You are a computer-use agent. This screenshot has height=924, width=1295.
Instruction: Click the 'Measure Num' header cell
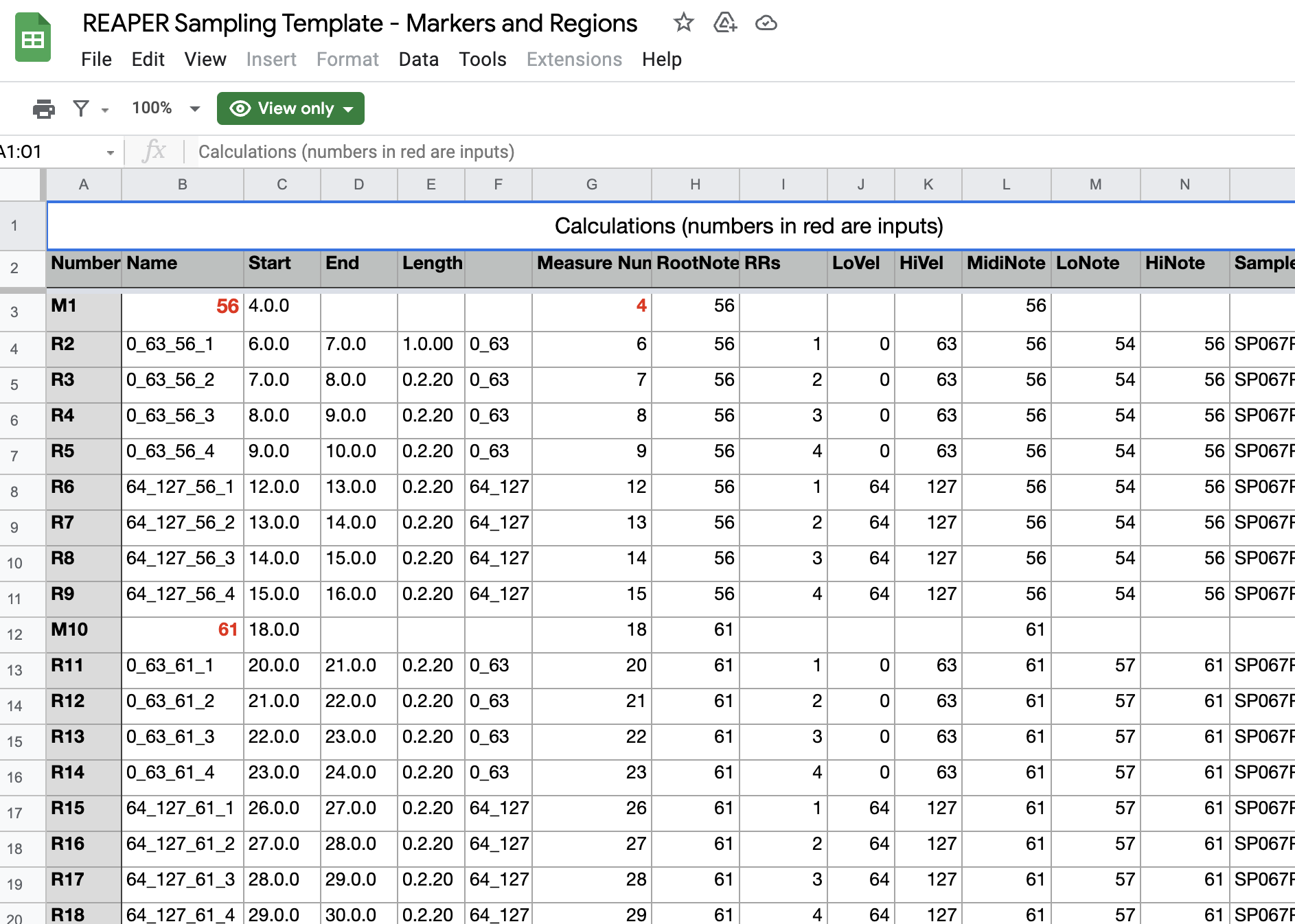click(x=592, y=268)
